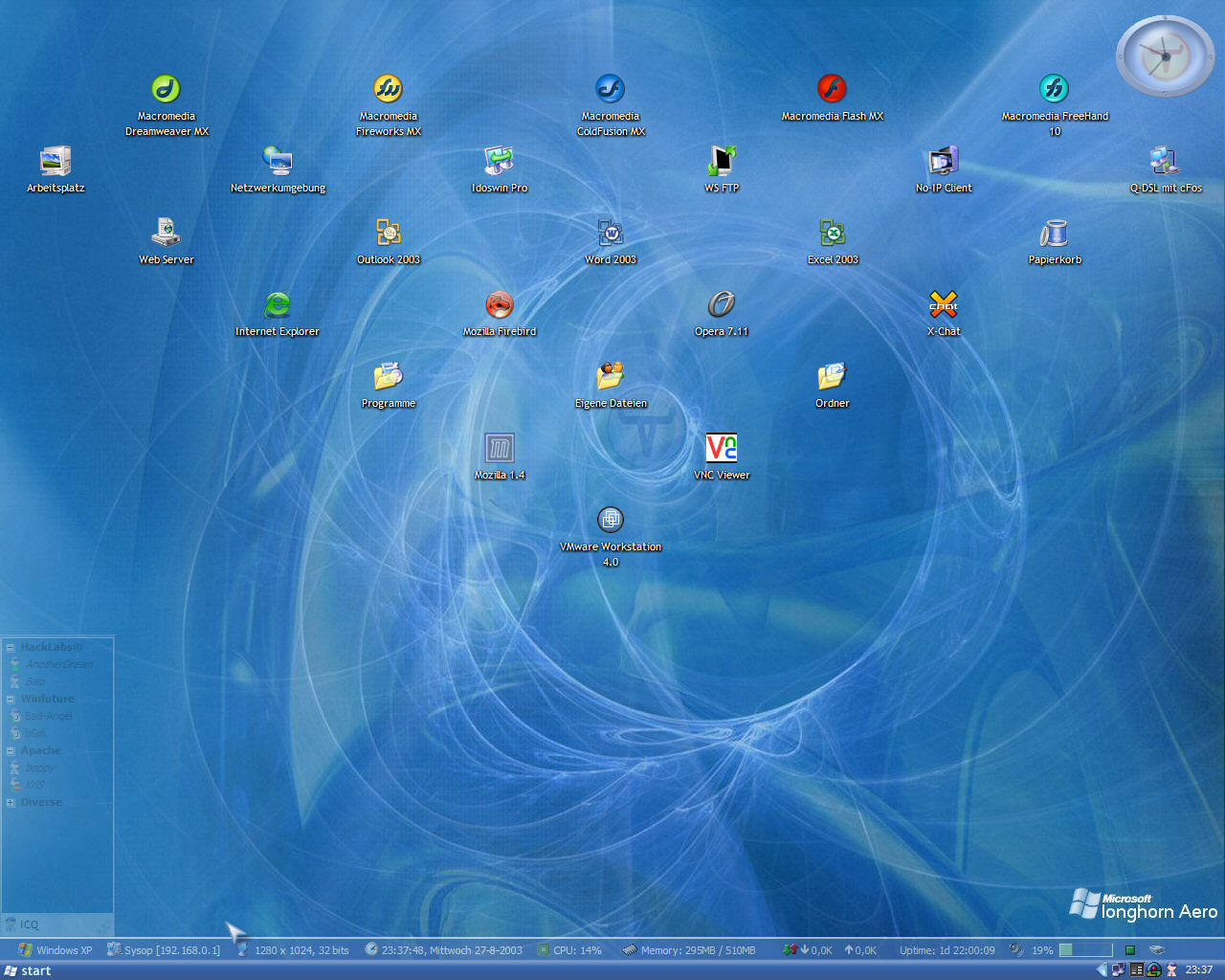Image resolution: width=1225 pixels, height=980 pixels.
Task: Collapse the Apache contact group
Action: pos(10,751)
